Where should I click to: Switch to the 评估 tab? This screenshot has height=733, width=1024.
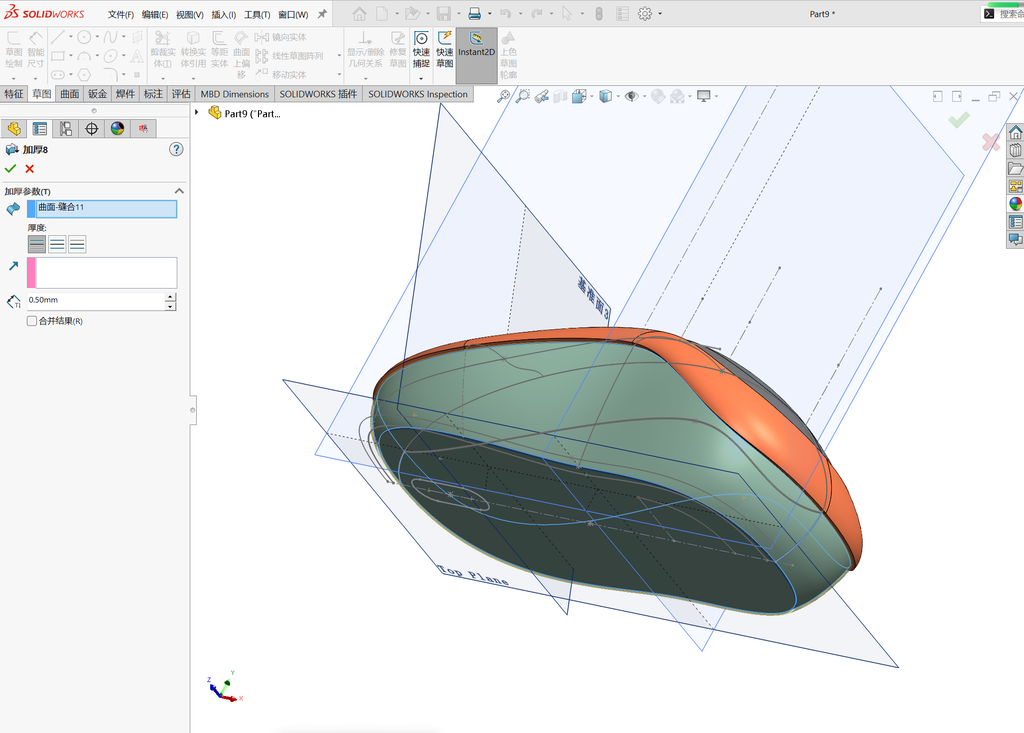181,94
